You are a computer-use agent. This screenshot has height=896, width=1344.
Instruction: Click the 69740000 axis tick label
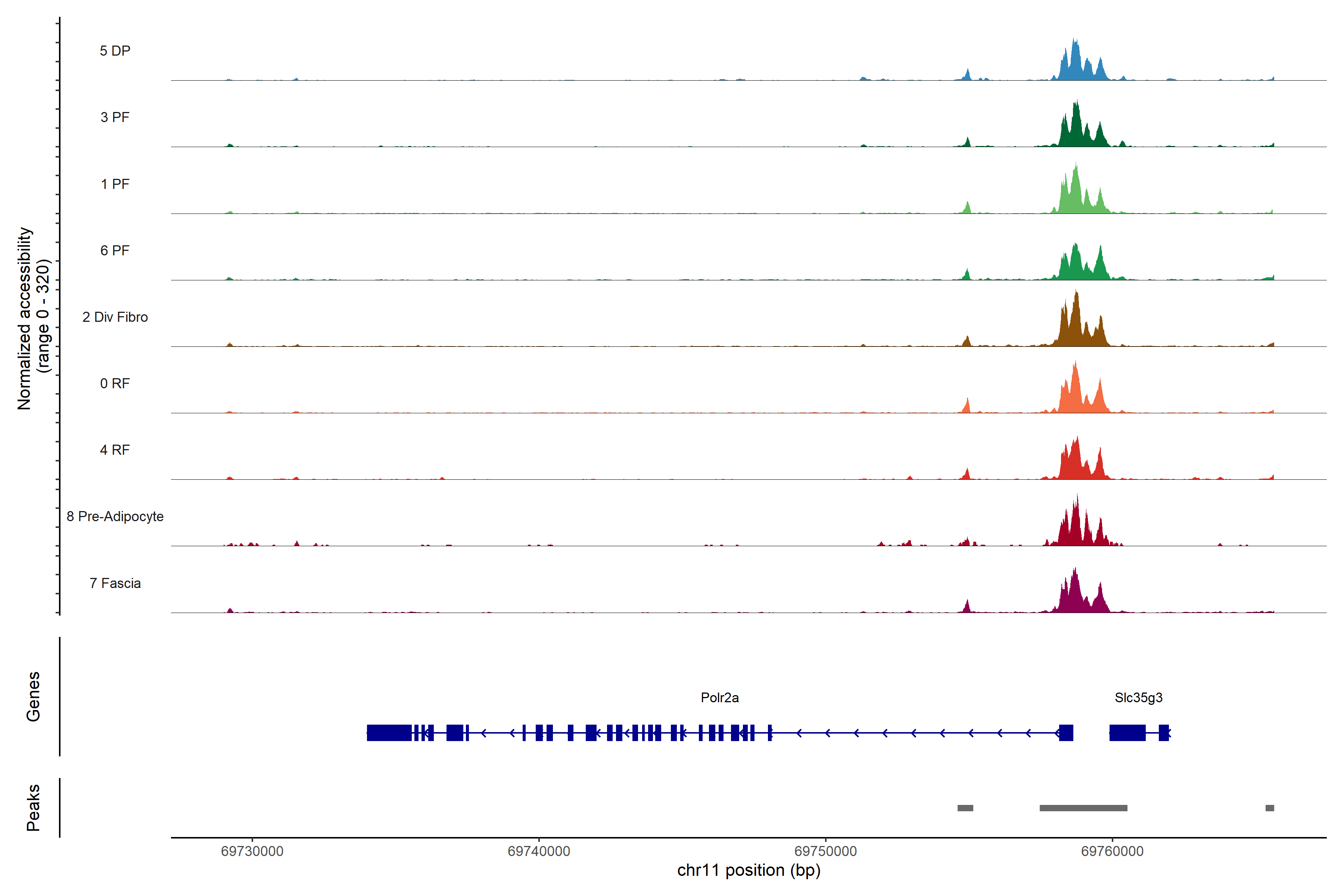click(539, 851)
